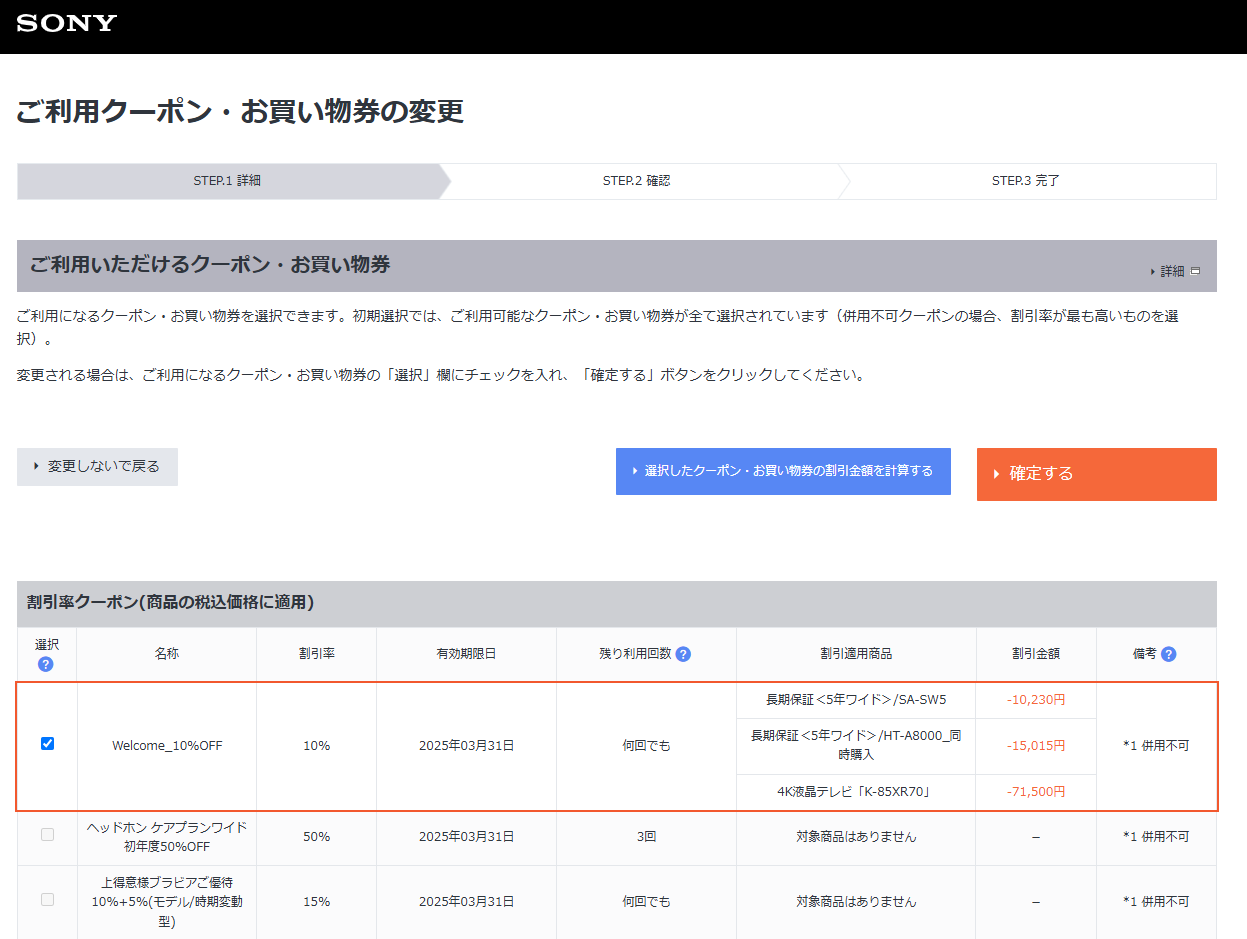The height and width of the screenshot is (939, 1247).
Task: Calculate discount with blue 割引金額を計算する button
Action: point(783,471)
